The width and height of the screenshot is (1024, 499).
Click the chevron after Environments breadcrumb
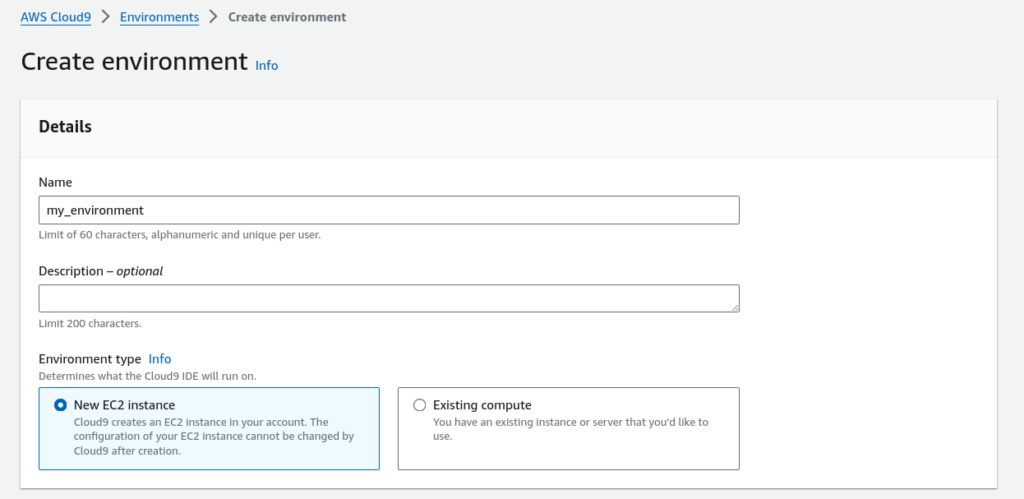tap(213, 17)
